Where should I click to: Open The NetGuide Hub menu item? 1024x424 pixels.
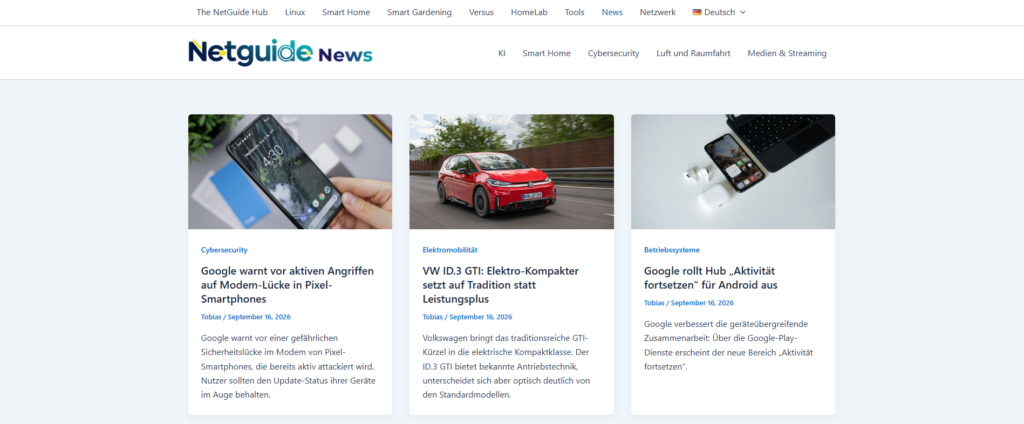(x=232, y=12)
